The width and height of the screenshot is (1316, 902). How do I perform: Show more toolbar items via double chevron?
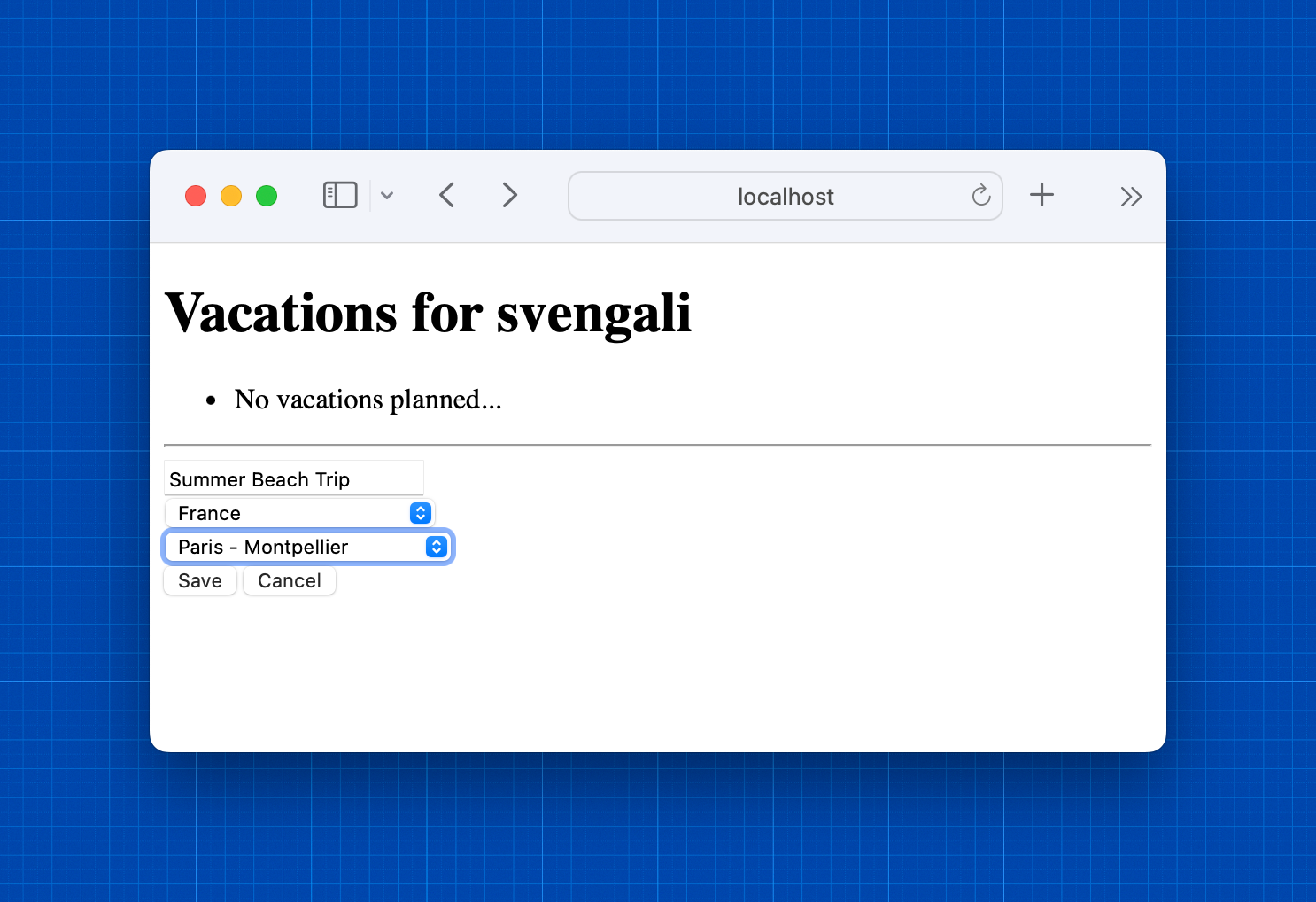point(1131,197)
